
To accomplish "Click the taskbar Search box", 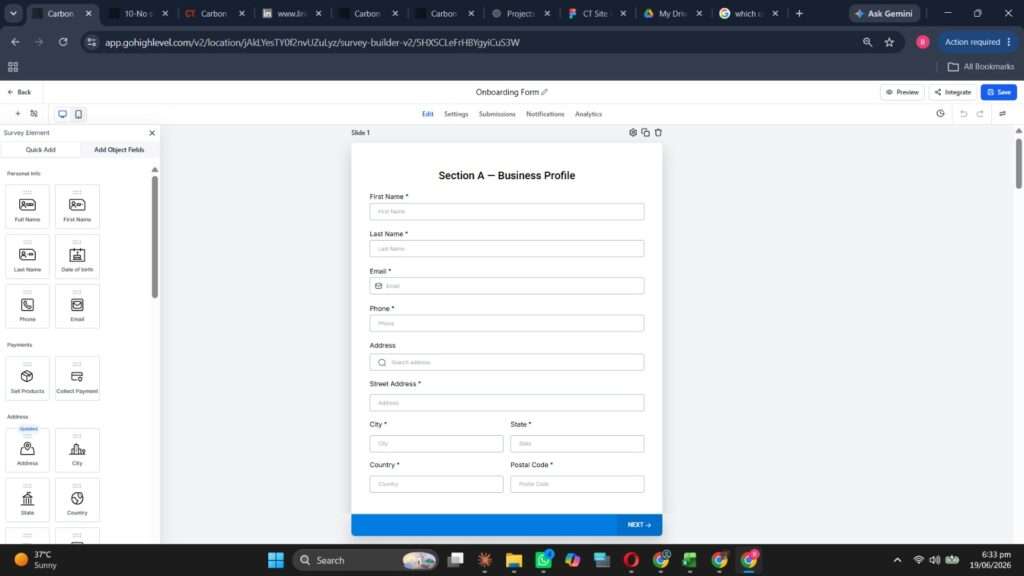I will [x=367, y=560].
